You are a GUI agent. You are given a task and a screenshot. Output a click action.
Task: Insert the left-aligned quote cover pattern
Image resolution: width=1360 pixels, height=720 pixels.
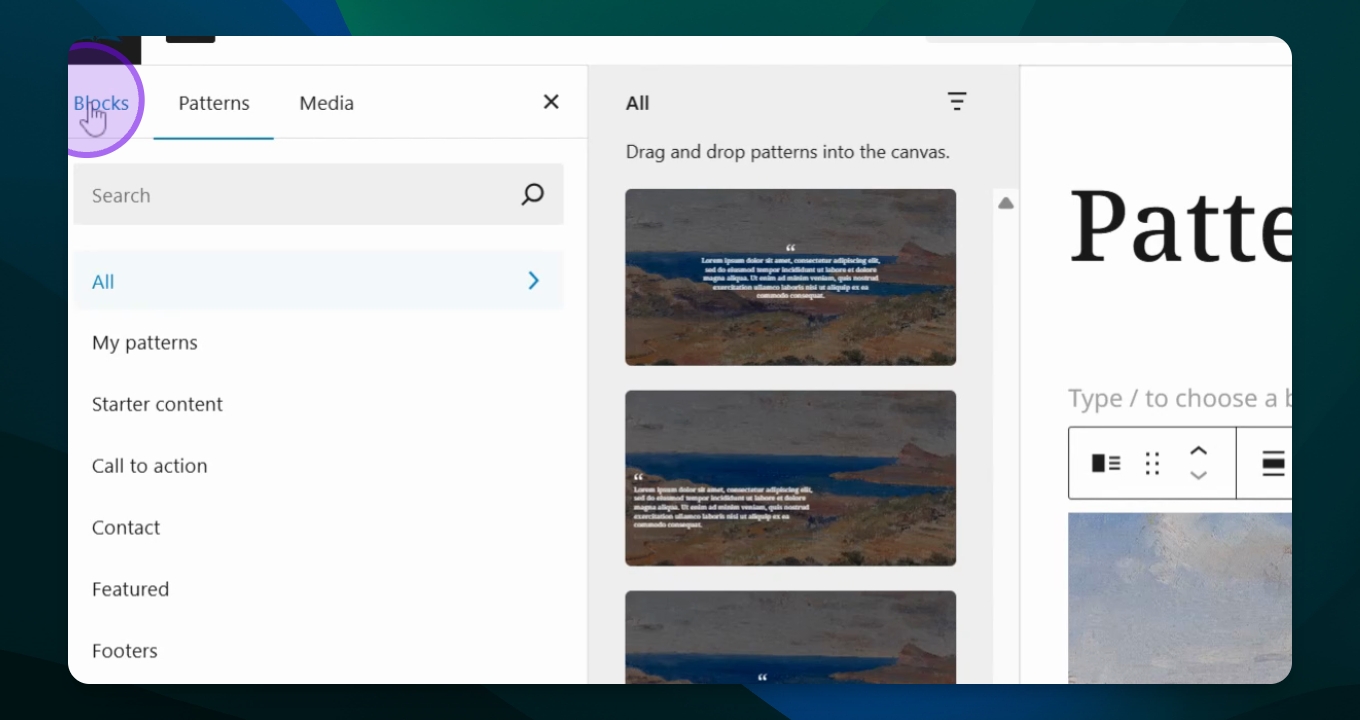point(791,478)
